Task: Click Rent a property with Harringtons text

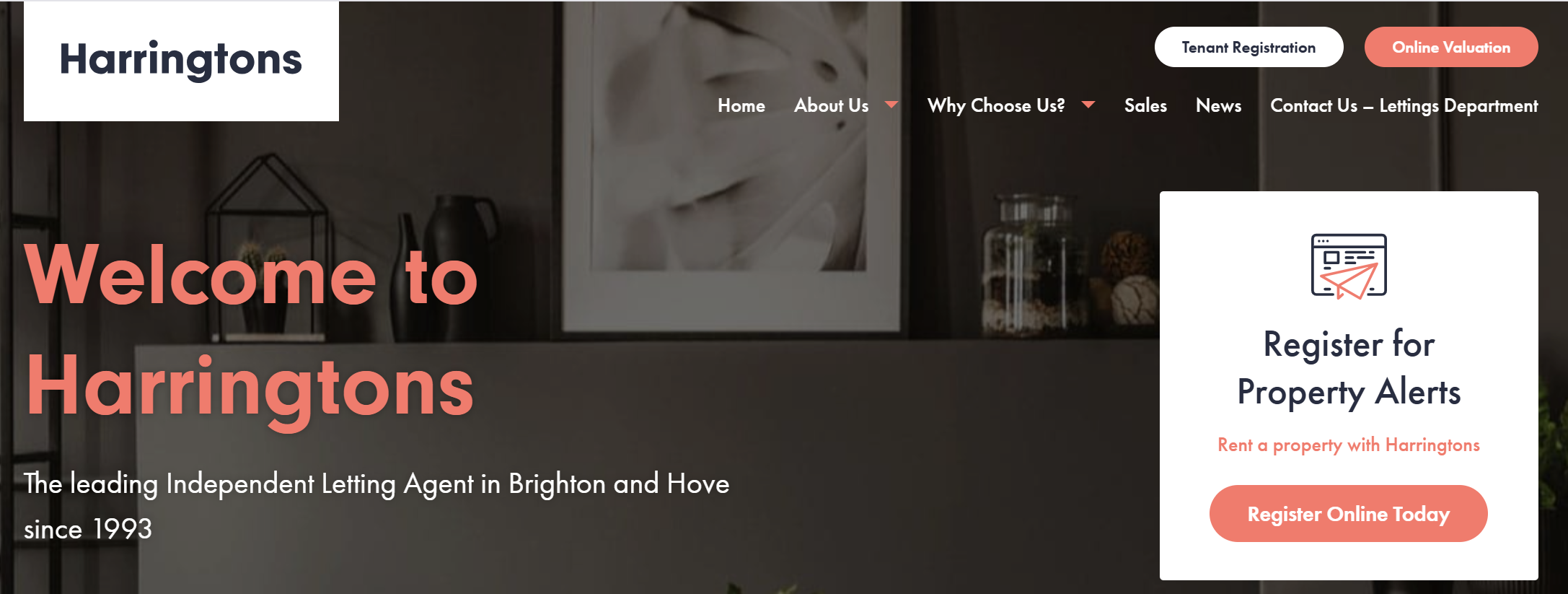Action: [x=1349, y=445]
